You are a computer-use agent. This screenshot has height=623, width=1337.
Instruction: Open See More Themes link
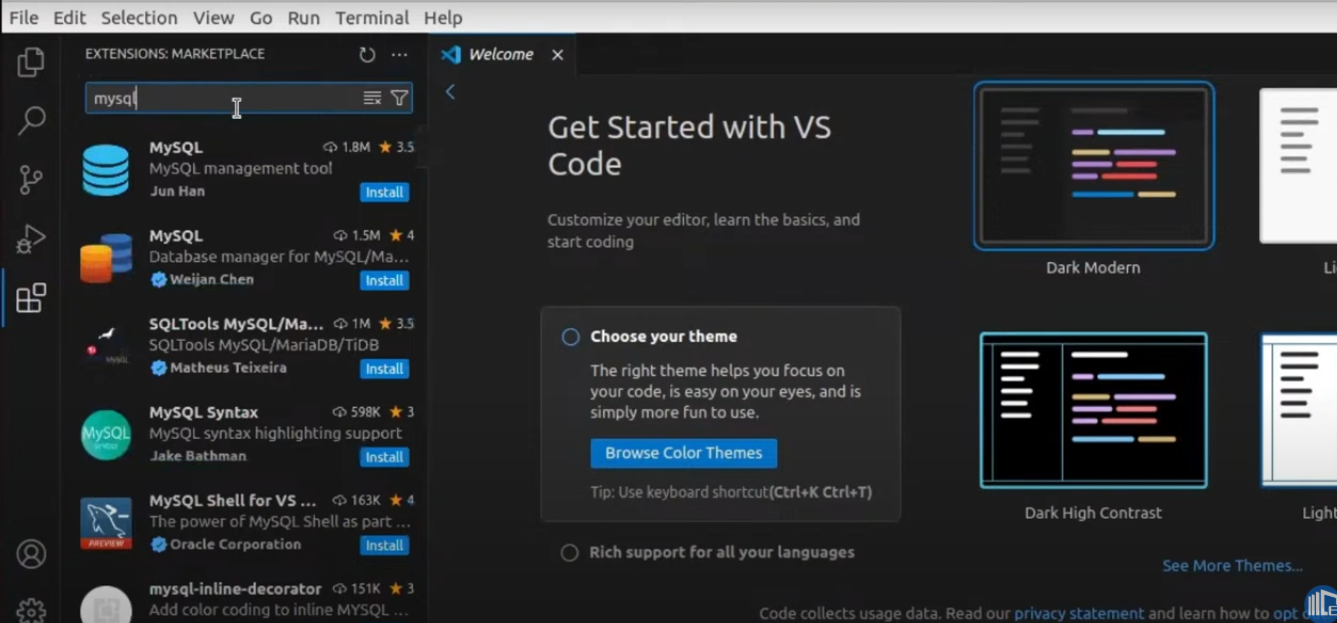tap(1232, 566)
